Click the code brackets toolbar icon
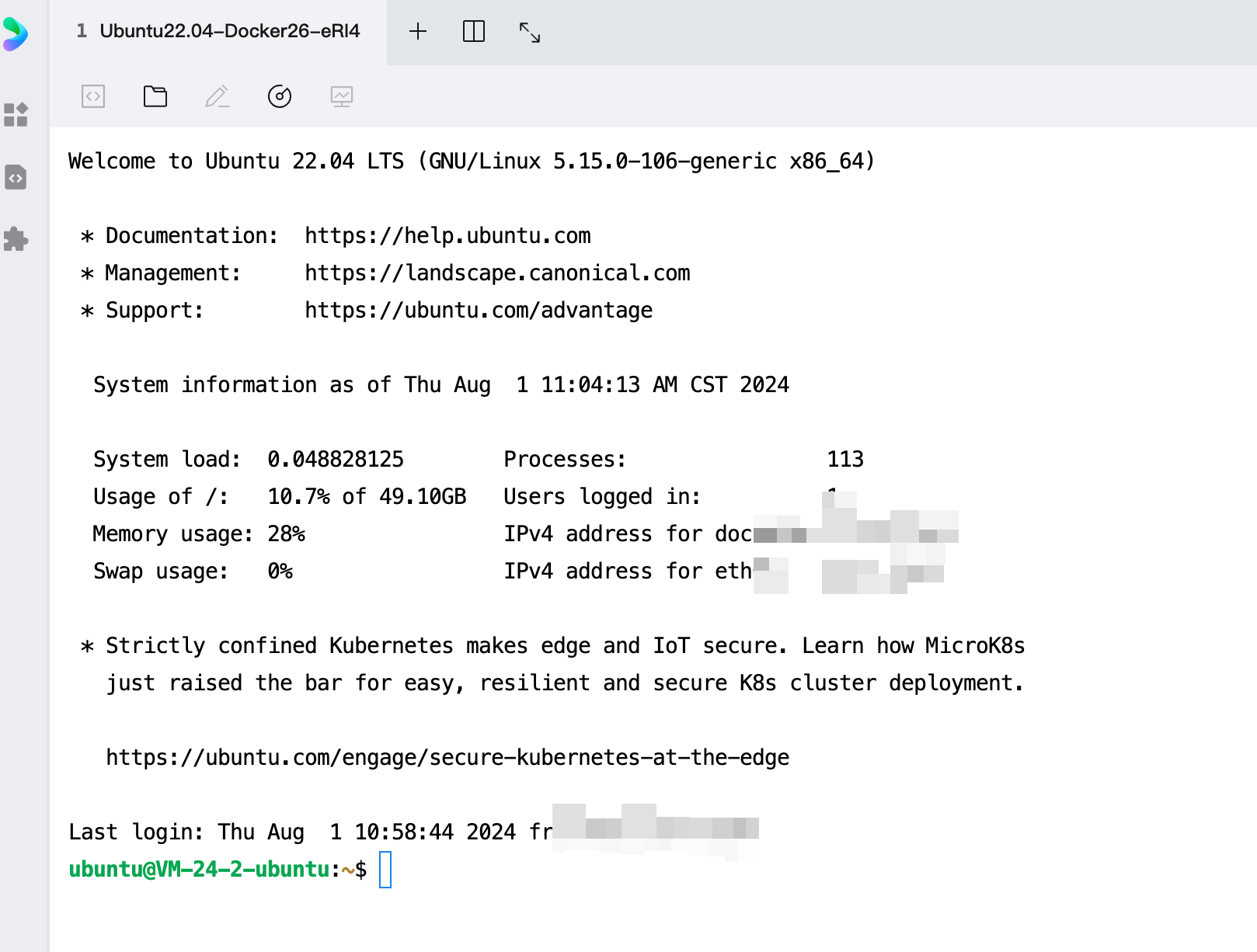The height and width of the screenshot is (952, 1257). point(93,96)
